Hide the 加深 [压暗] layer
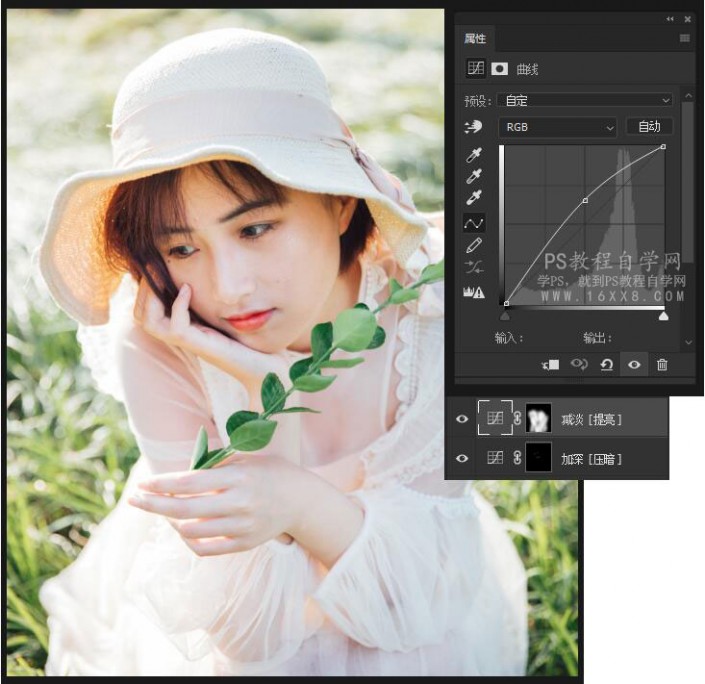 point(462,458)
